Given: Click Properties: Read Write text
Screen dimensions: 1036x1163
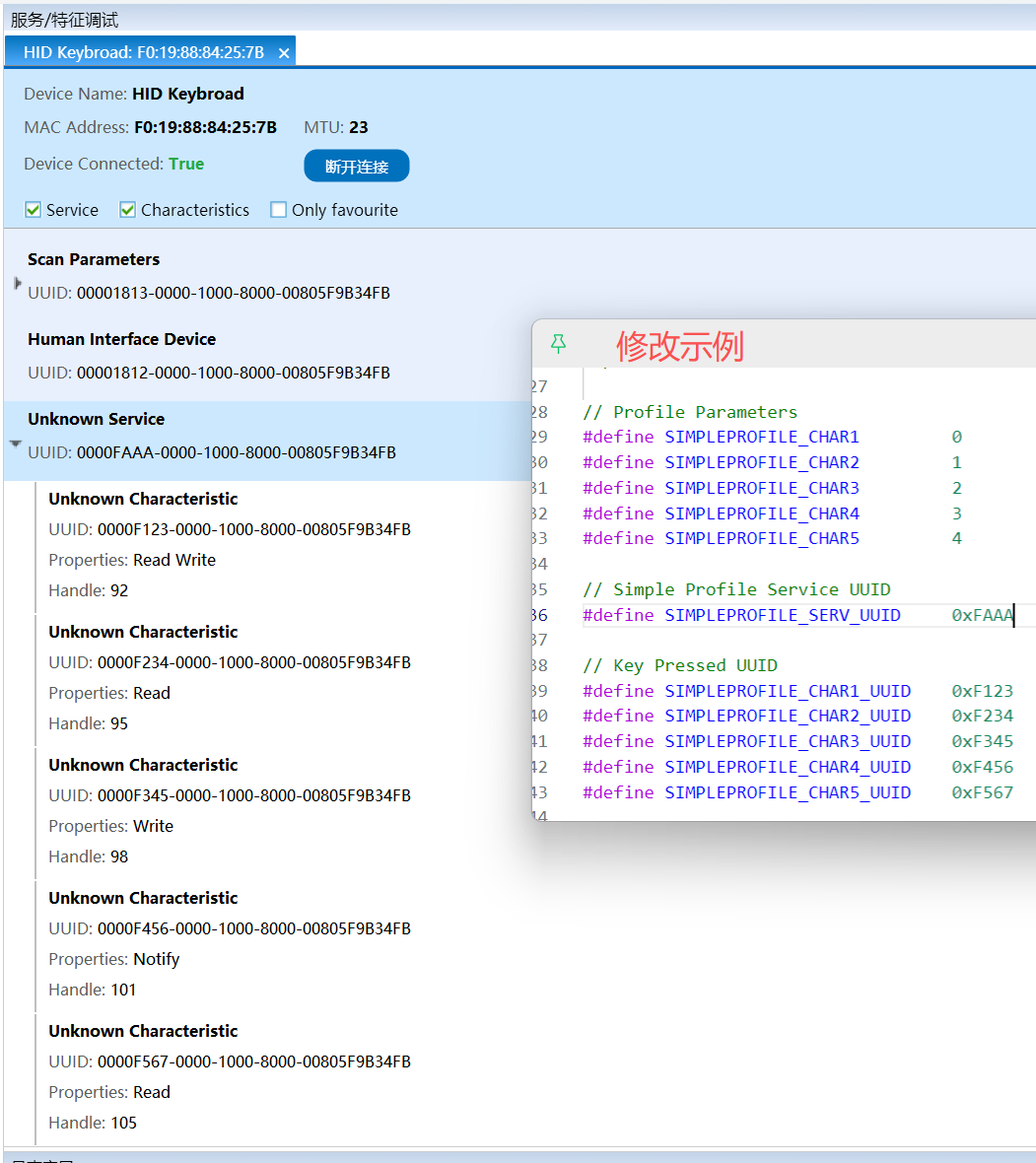Looking at the screenshot, I should [132, 560].
